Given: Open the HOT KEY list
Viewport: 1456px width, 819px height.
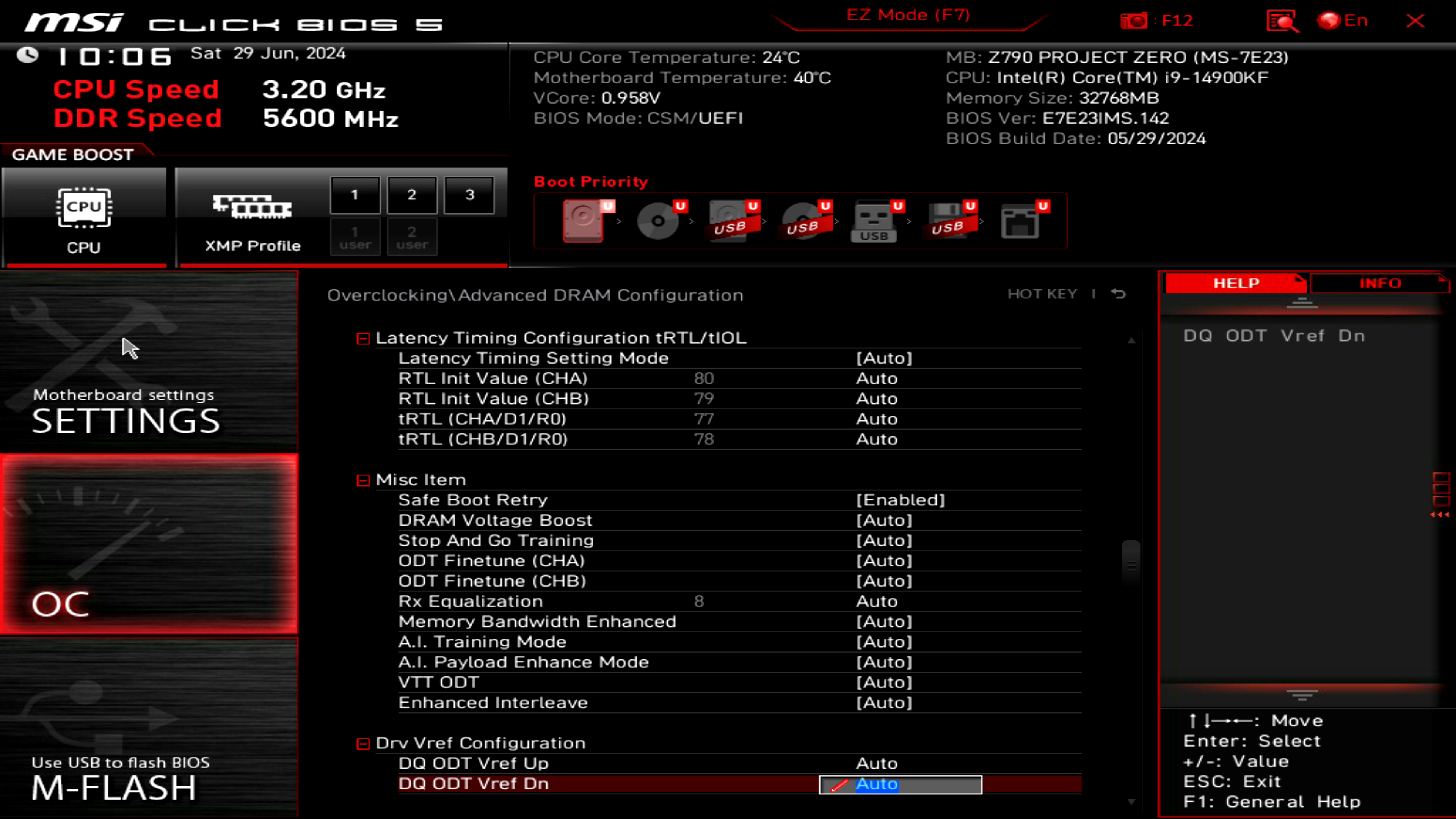Looking at the screenshot, I should coord(1042,294).
